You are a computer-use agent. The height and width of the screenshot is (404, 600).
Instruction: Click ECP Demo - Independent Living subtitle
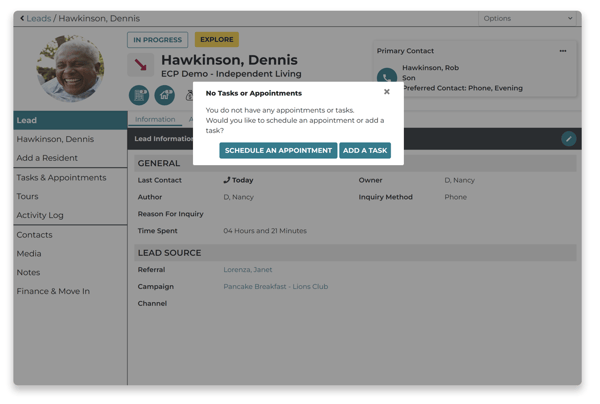click(x=231, y=74)
